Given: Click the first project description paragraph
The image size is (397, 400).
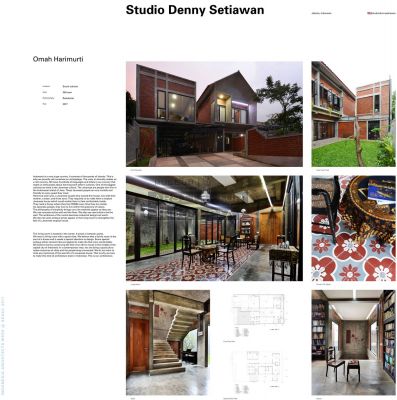Looking at the screenshot, I should click(x=74, y=199).
